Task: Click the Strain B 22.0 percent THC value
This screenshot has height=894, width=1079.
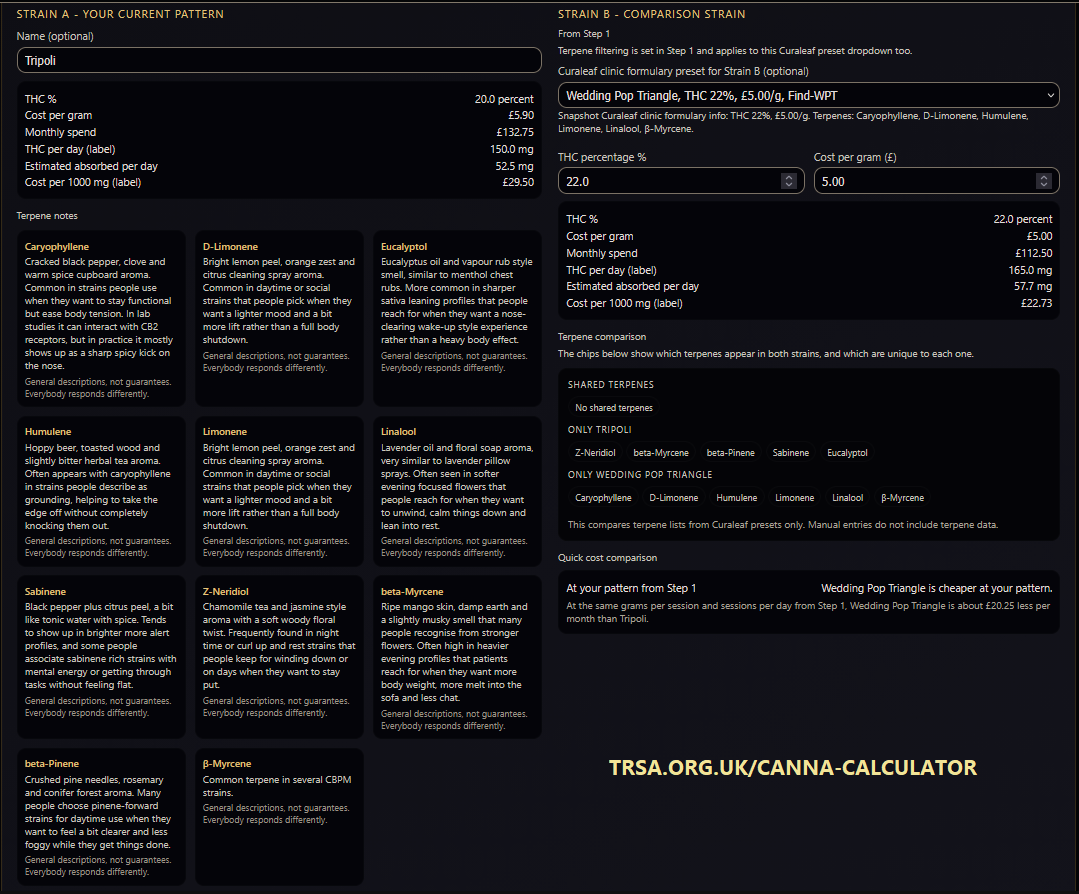Action: (x=1023, y=219)
